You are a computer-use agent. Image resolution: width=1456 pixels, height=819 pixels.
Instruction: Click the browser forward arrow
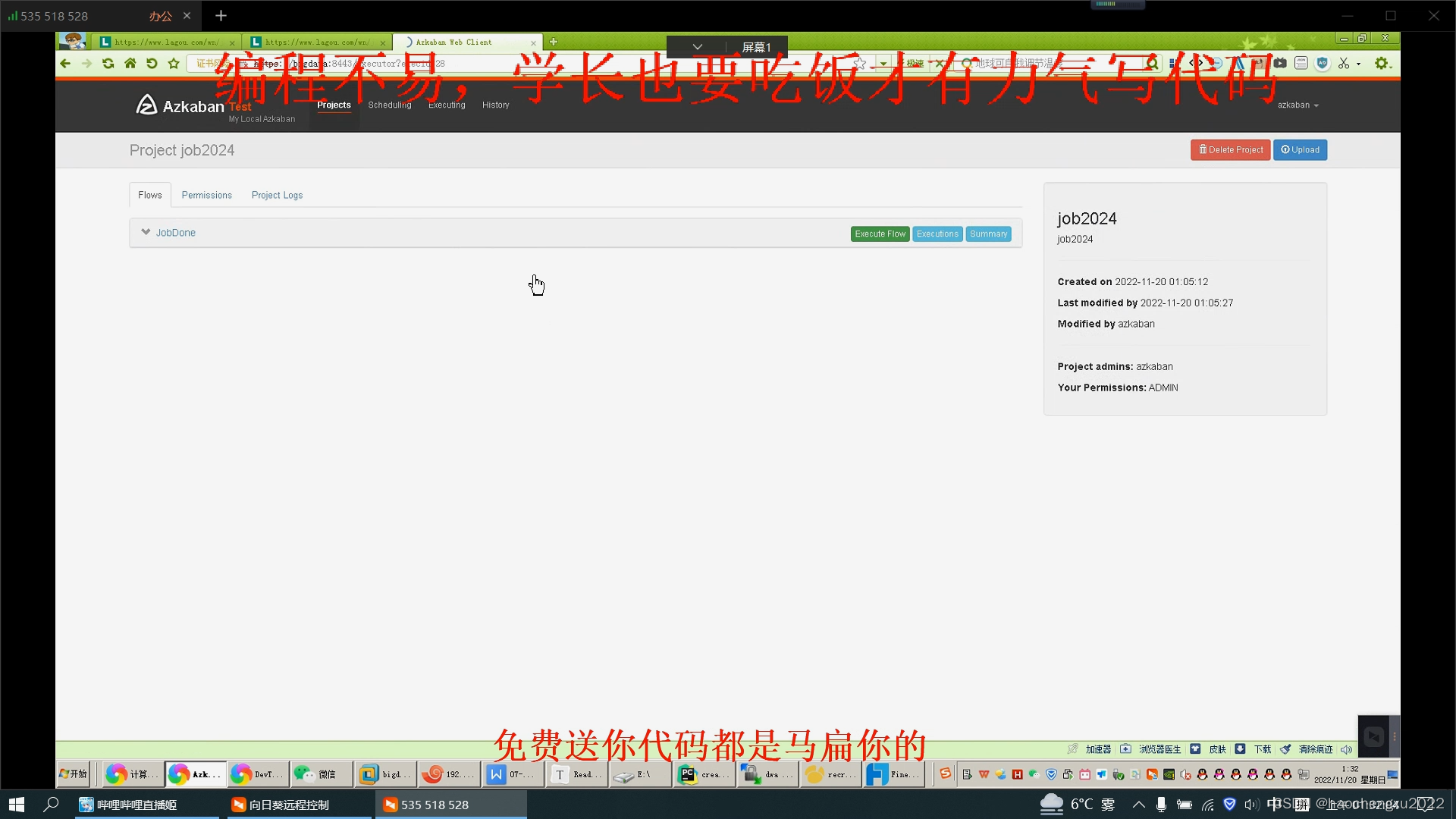coord(86,64)
